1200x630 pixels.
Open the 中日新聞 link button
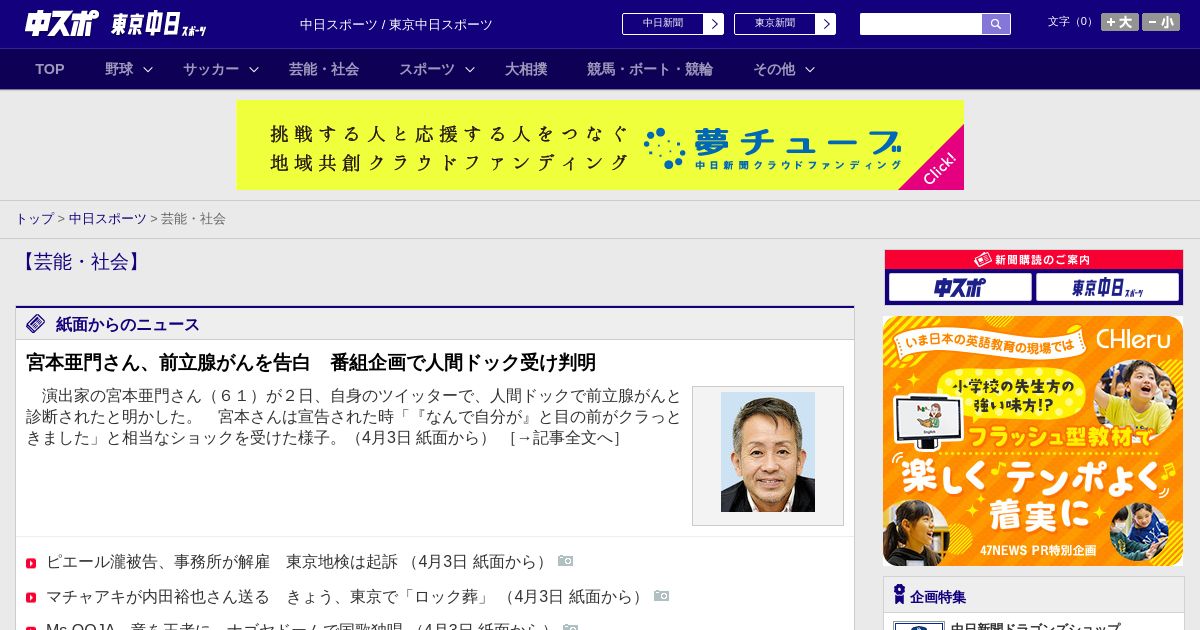click(663, 24)
